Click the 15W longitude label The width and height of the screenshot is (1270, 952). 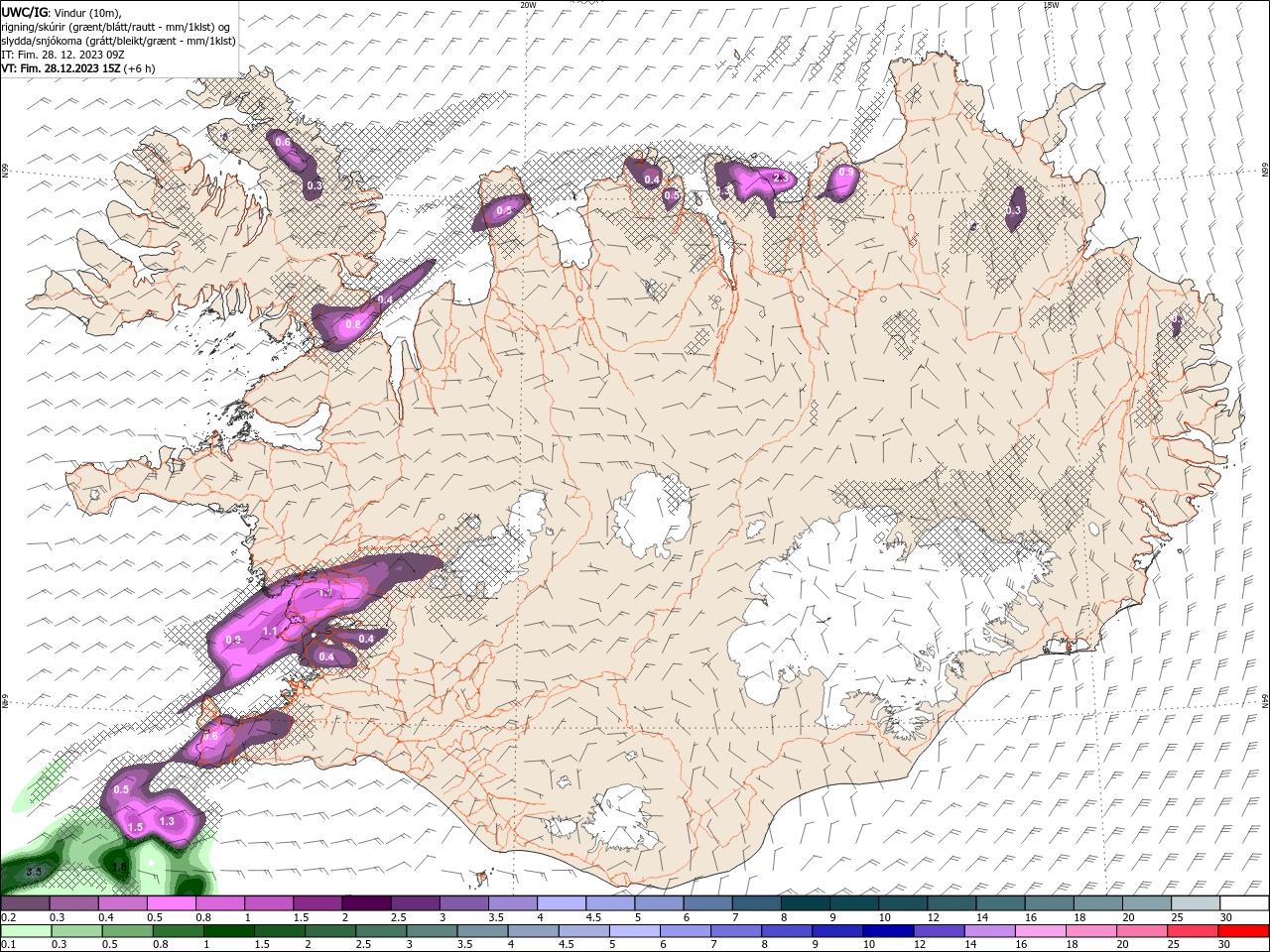(x=1051, y=5)
